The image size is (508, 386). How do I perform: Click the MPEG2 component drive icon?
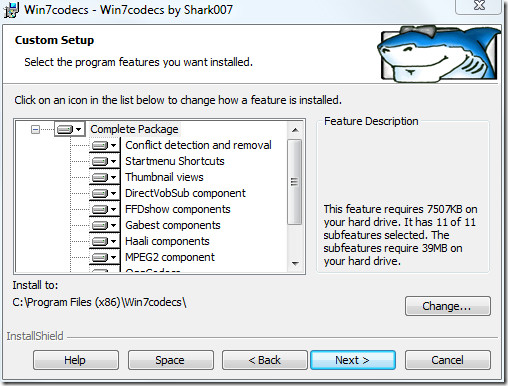(104, 257)
